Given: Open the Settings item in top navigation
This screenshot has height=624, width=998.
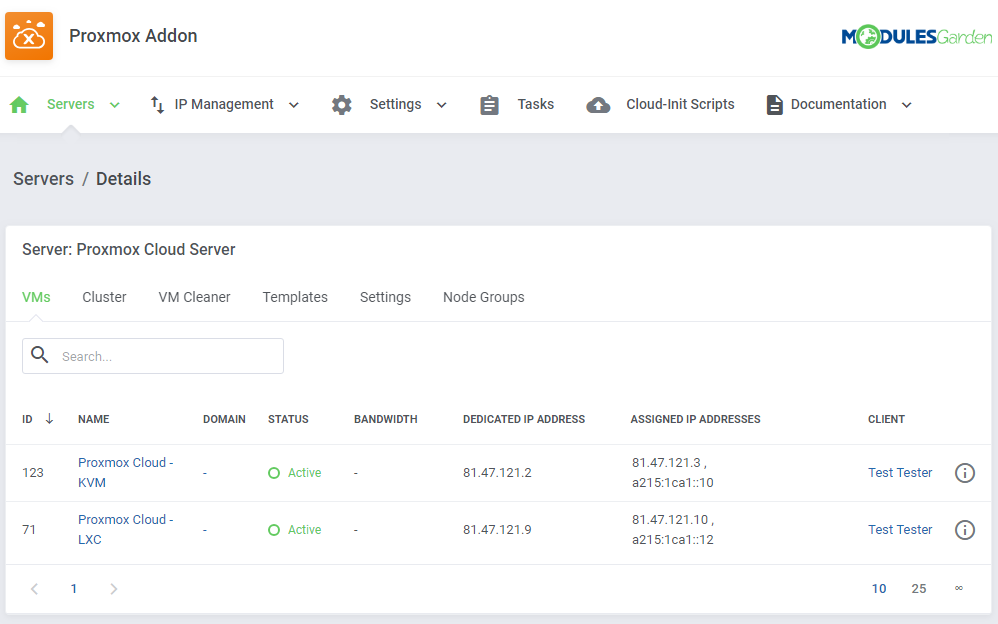Looking at the screenshot, I should (x=395, y=104).
